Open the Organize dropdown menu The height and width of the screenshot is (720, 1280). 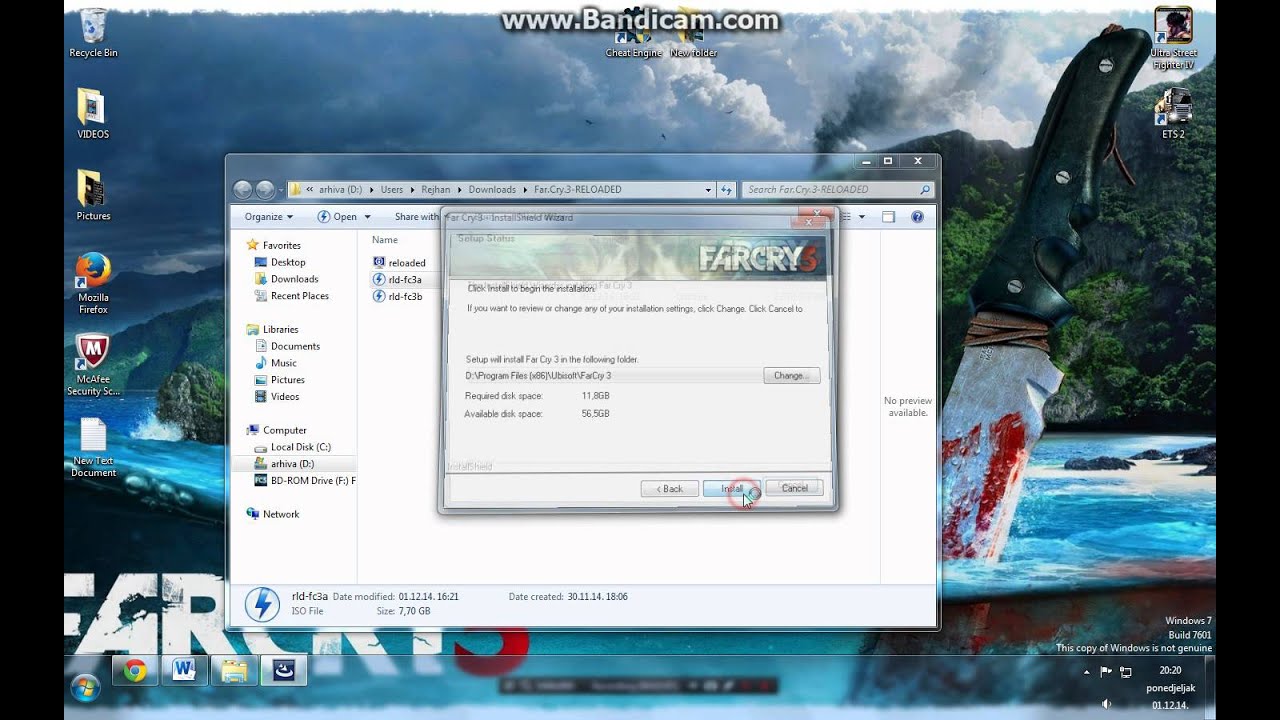tap(269, 216)
